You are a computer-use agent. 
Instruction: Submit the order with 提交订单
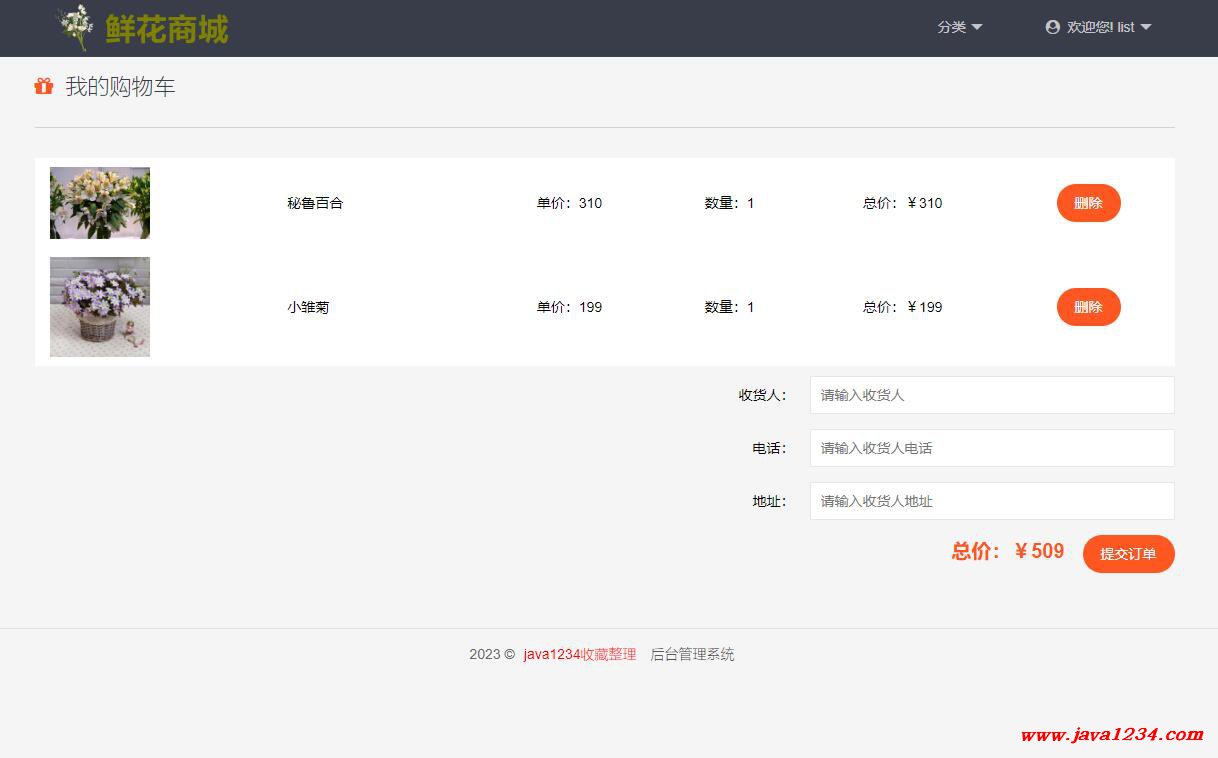click(x=1128, y=554)
